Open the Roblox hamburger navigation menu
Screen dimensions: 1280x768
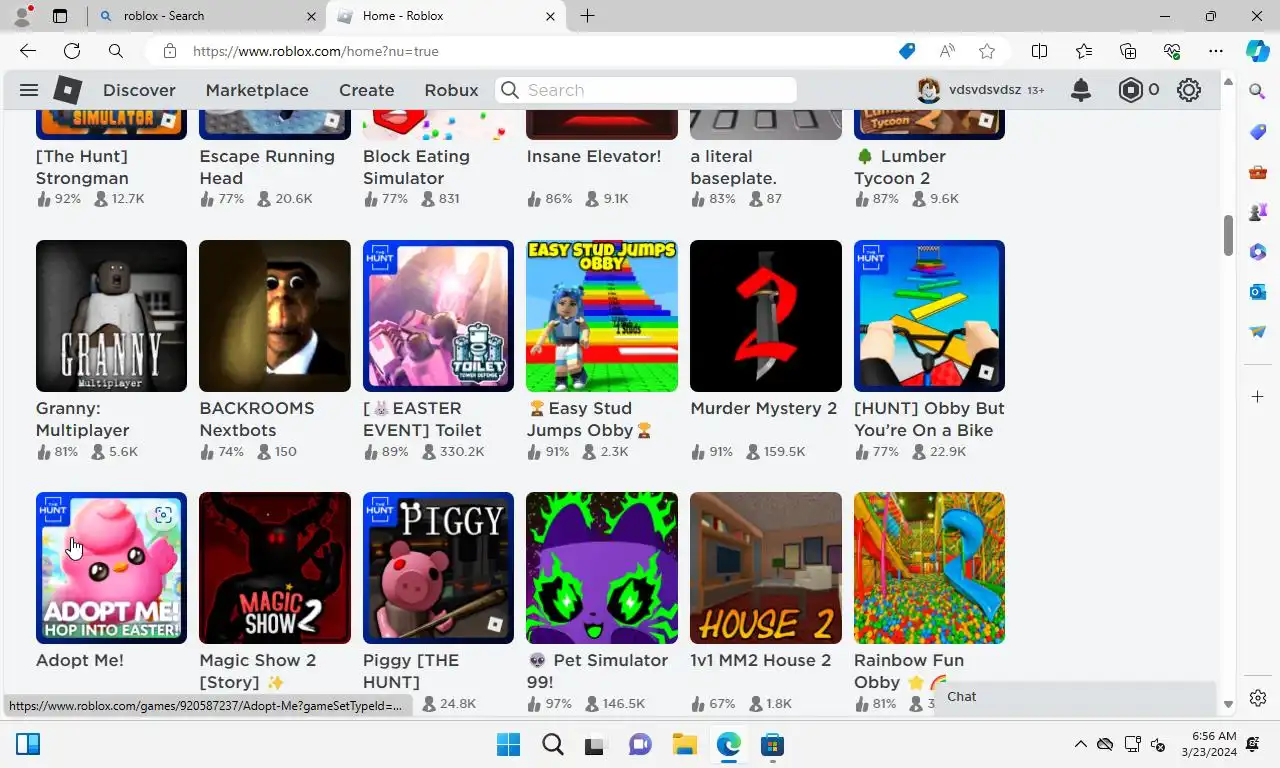28,90
